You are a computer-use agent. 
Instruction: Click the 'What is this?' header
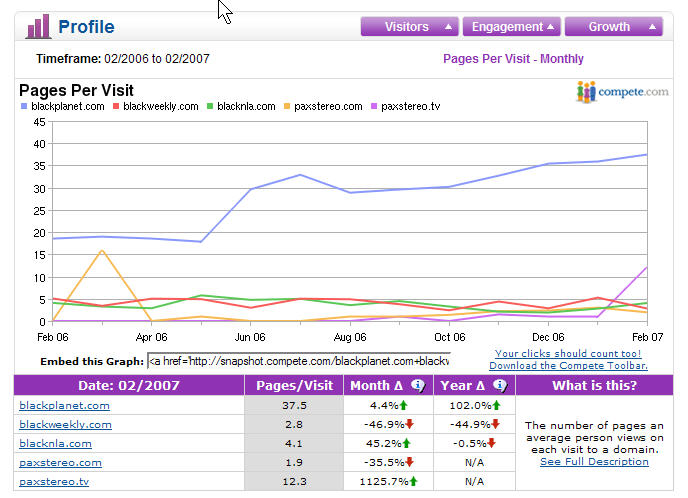point(595,385)
